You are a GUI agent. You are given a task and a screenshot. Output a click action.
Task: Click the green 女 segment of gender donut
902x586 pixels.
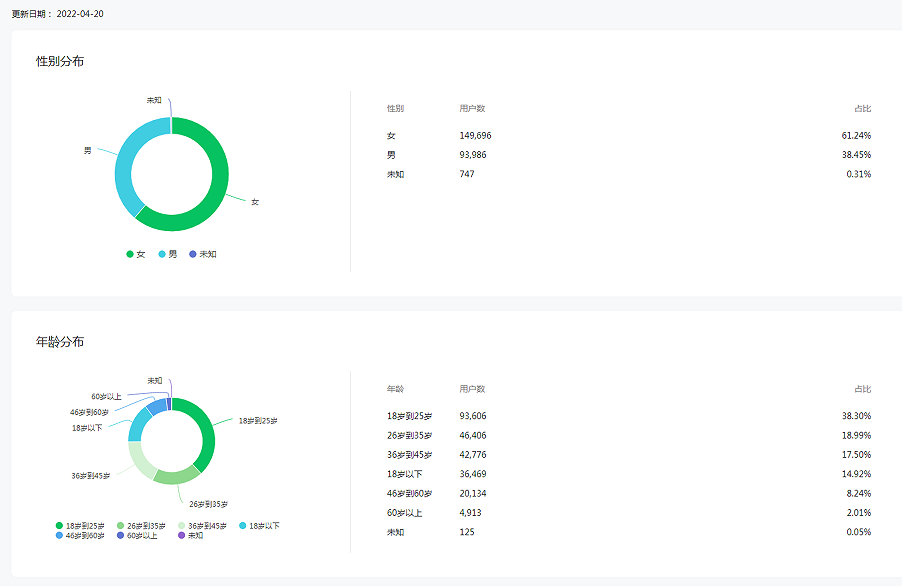(x=216, y=180)
